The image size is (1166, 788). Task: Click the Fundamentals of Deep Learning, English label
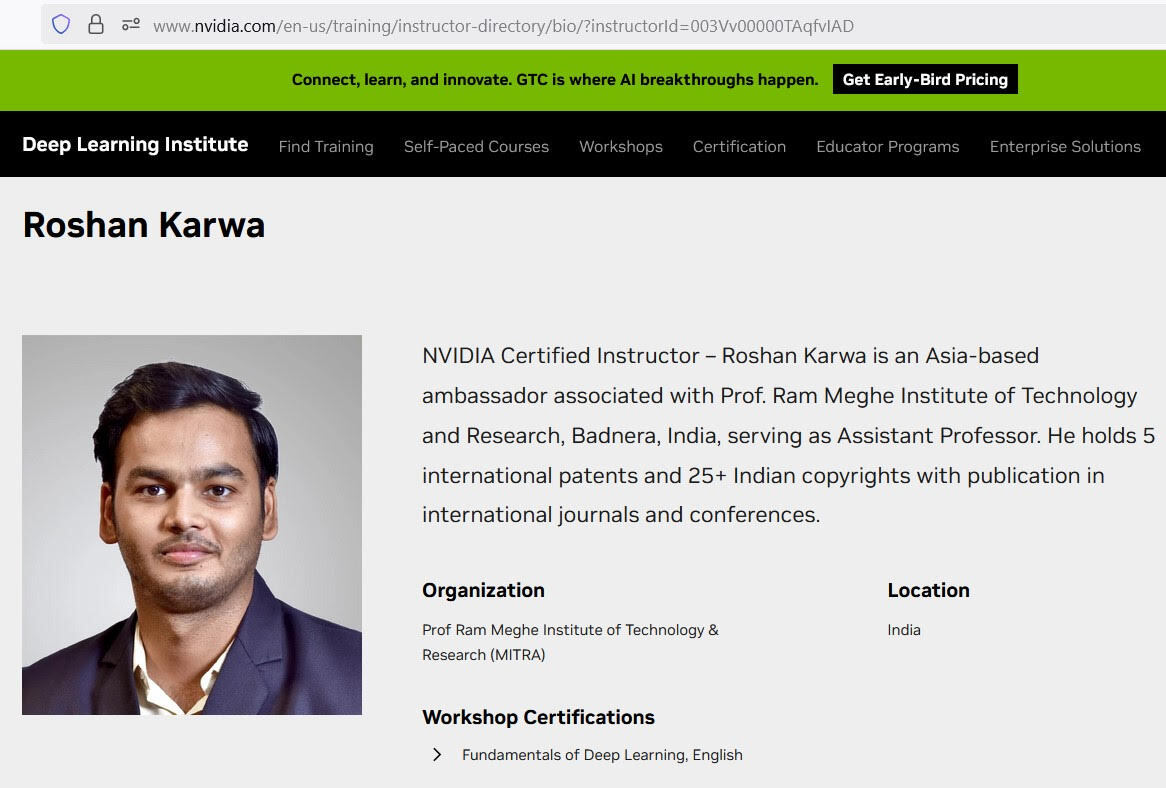[x=602, y=755]
